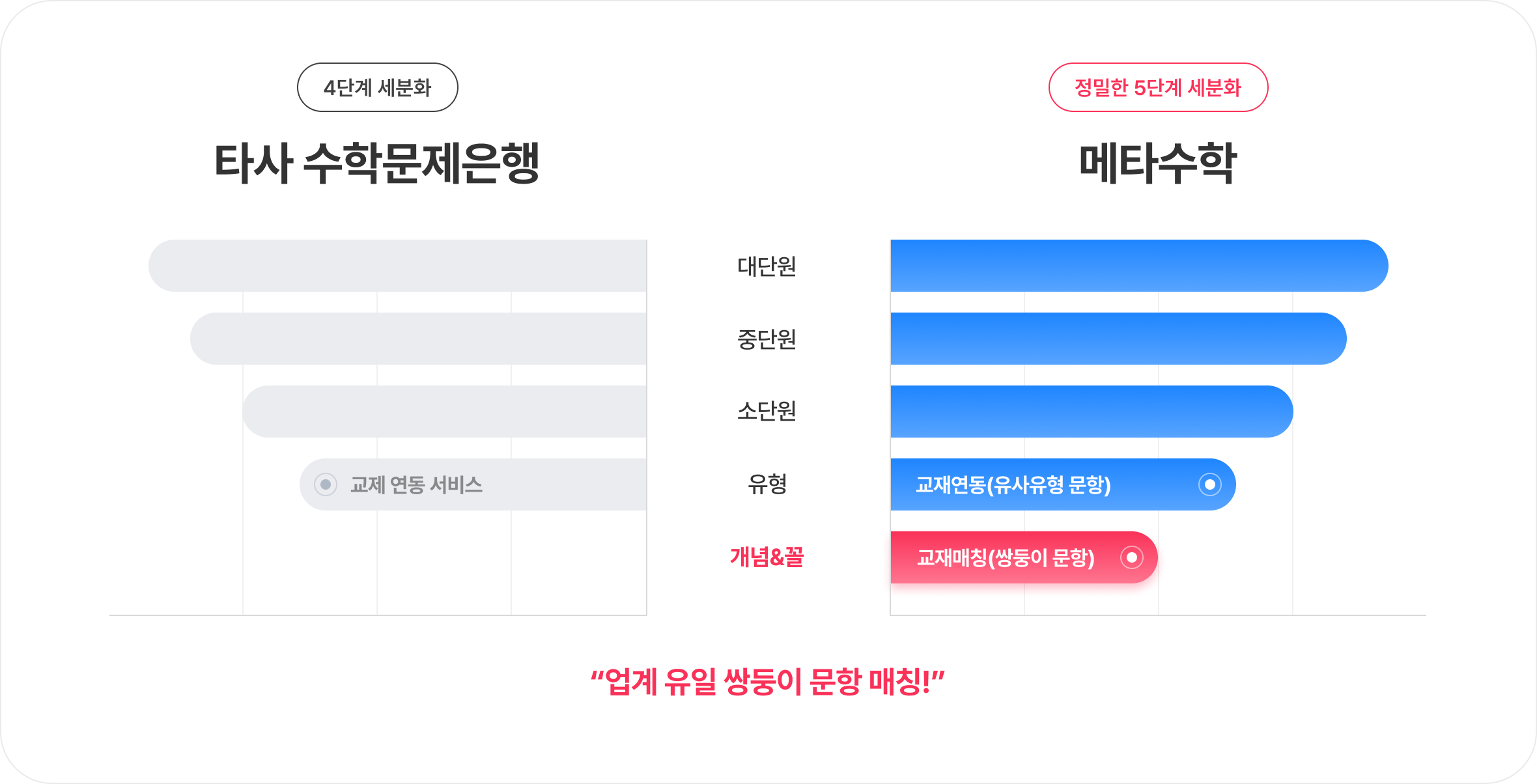Screen dimensions: 1537x784
Task: Click the red 개념&꼴 label
Action: (x=767, y=557)
